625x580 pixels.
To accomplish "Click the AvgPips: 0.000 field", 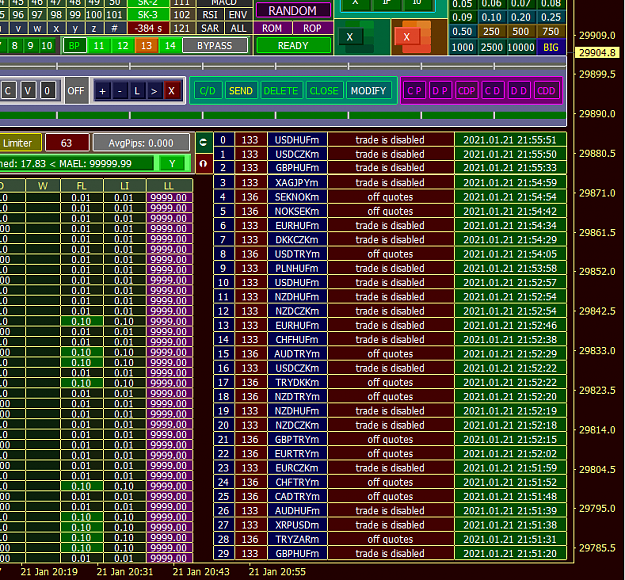I will (141, 143).
